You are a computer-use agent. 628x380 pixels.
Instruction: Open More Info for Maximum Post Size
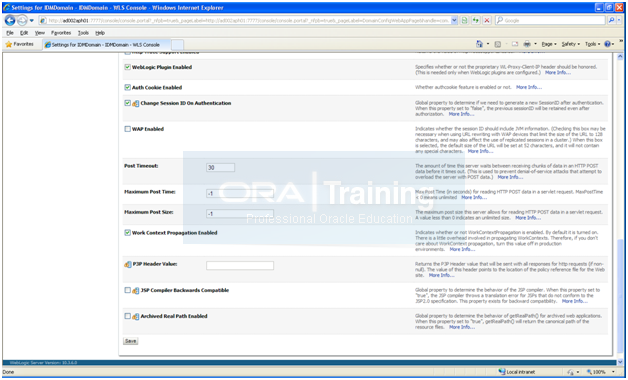(528, 217)
